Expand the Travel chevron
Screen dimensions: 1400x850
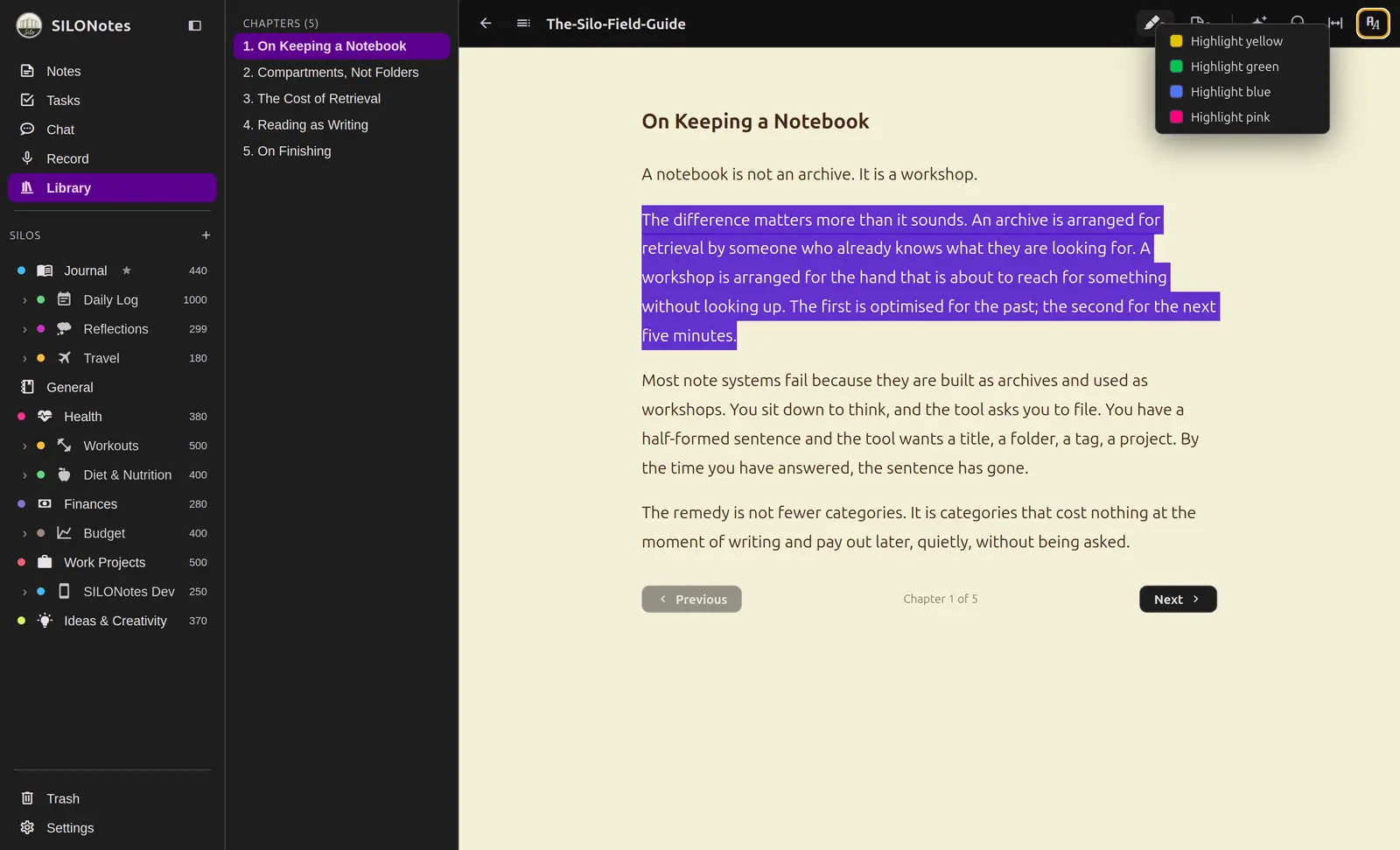click(24, 358)
